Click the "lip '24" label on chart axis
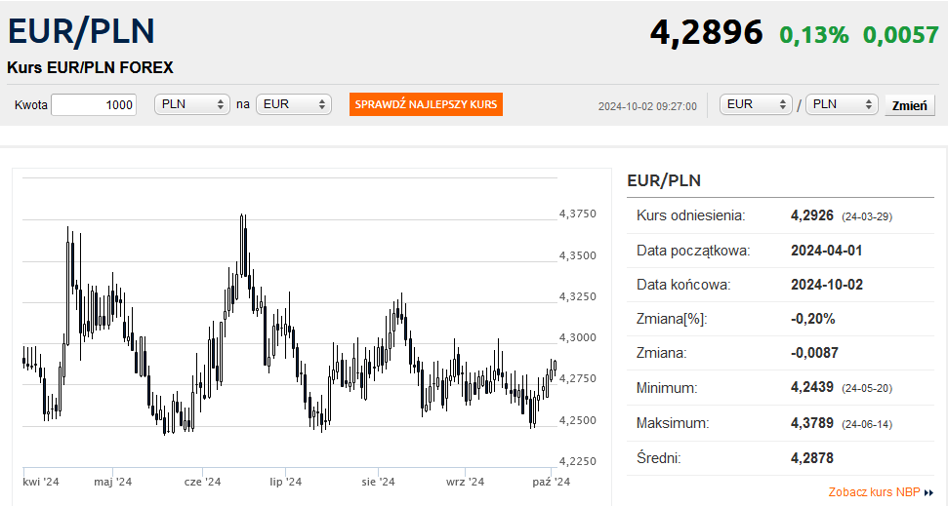 pyautogui.click(x=285, y=482)
